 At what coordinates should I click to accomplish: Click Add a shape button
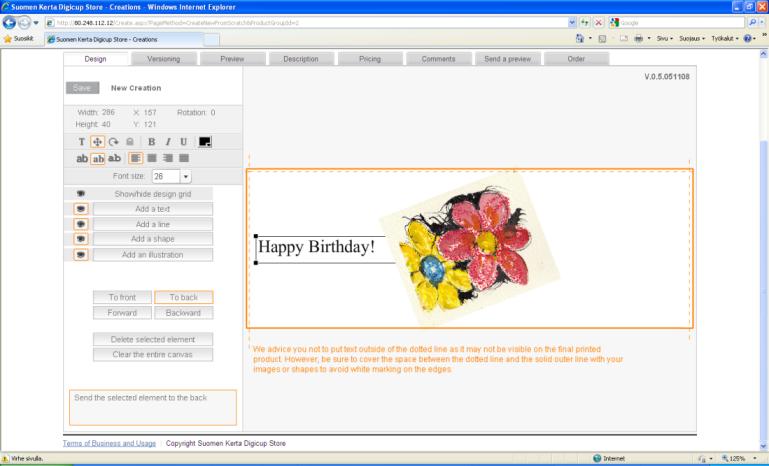153,239
